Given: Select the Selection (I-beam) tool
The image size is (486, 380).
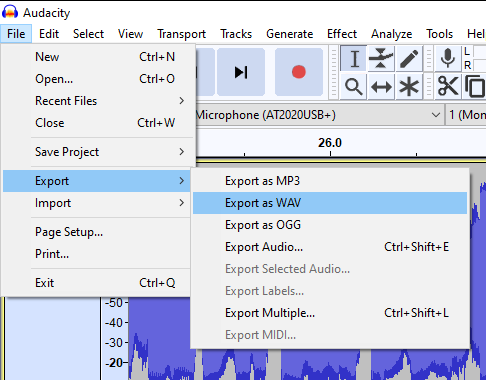Looking at the screenshot, I should pos(354,59).
